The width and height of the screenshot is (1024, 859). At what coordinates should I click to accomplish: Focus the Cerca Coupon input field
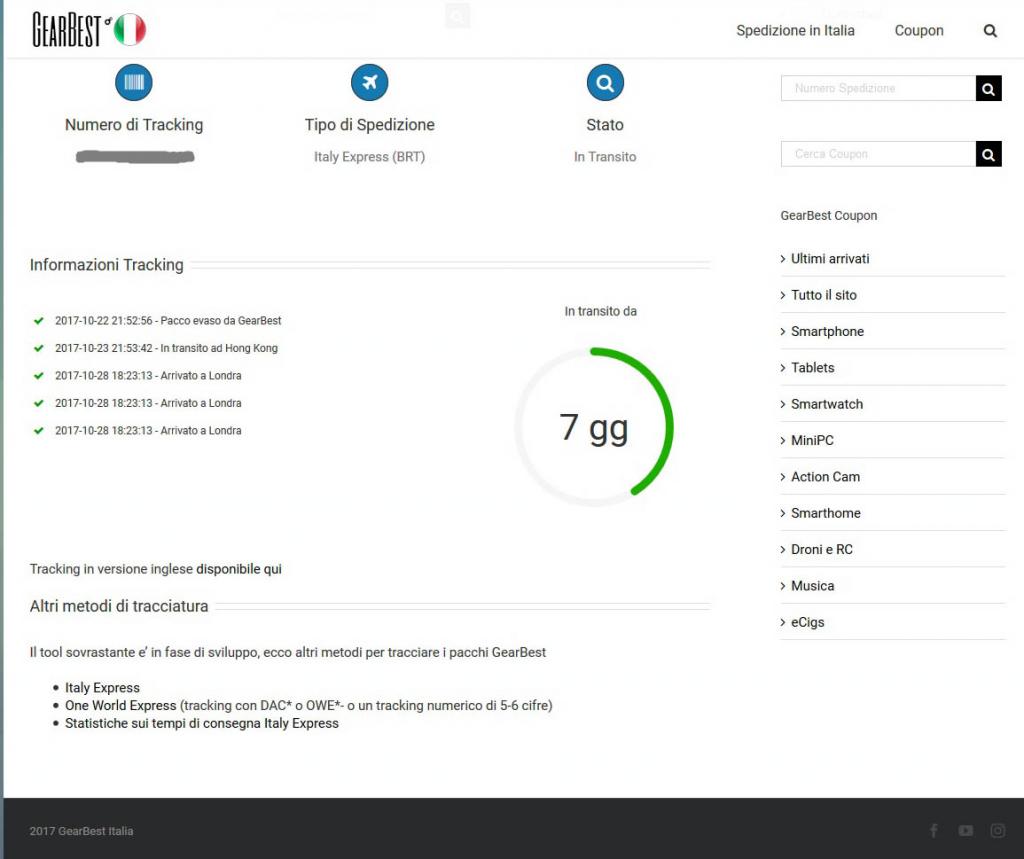pos(877,154)
